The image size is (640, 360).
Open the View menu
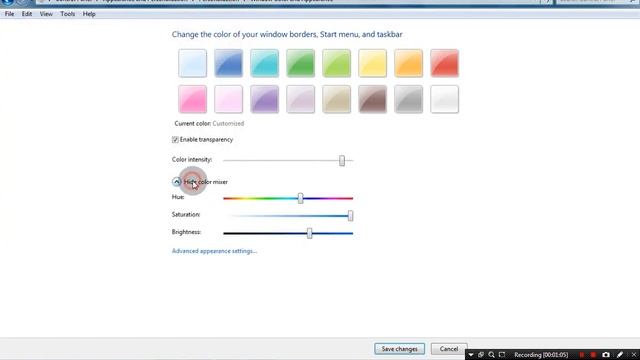46,14
